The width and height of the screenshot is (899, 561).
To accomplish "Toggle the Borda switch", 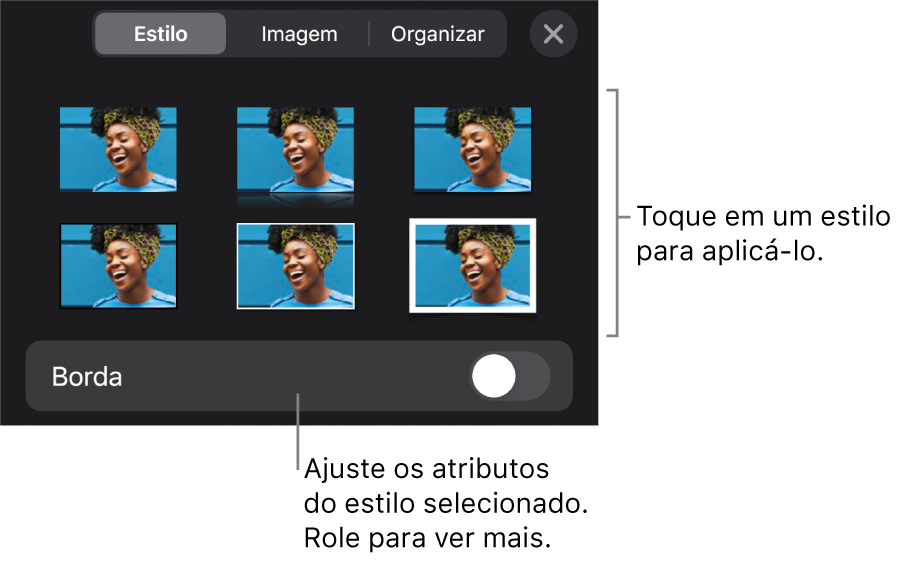I will tap(510, 376).
